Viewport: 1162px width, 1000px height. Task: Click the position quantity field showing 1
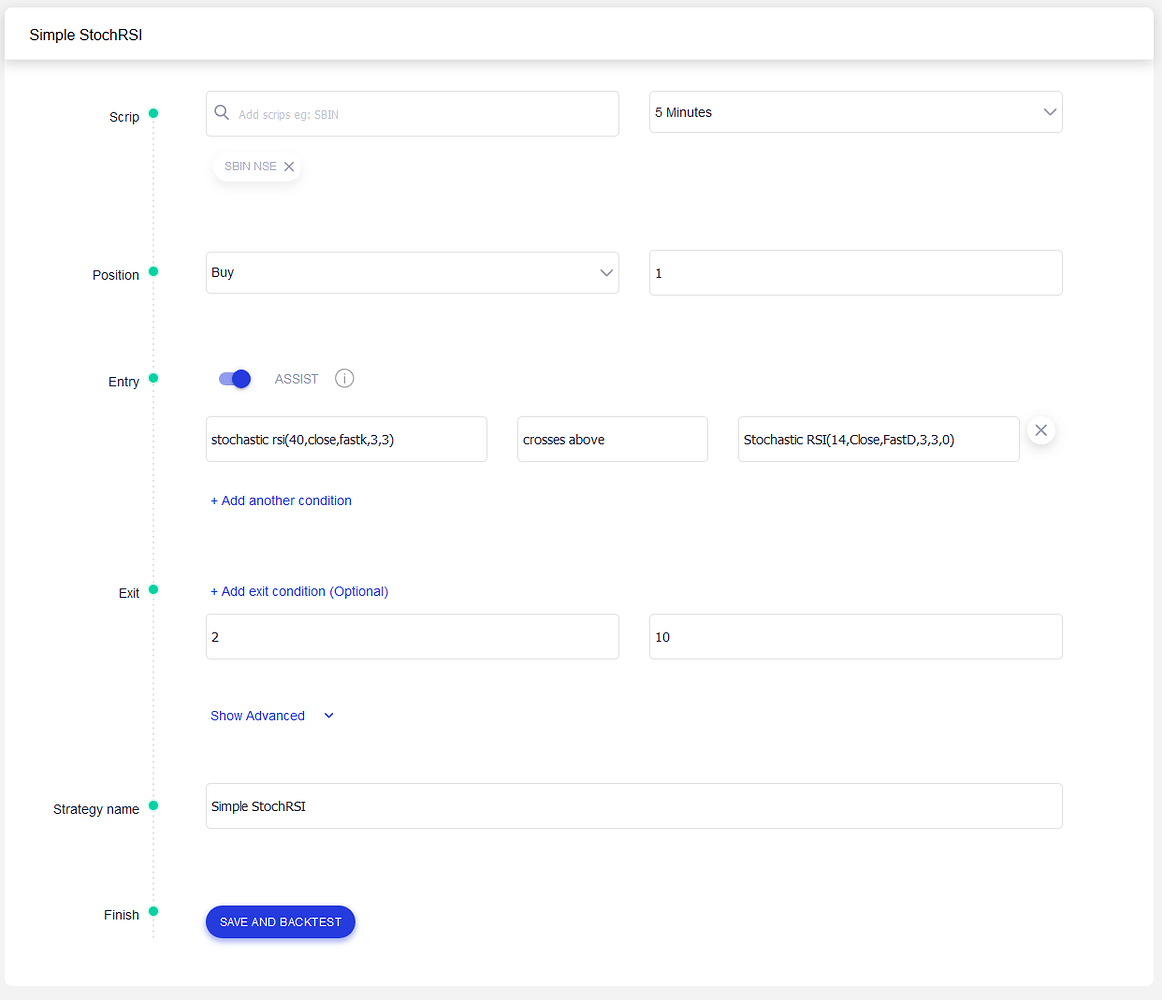pyautogui.click(x=855, y=273)
